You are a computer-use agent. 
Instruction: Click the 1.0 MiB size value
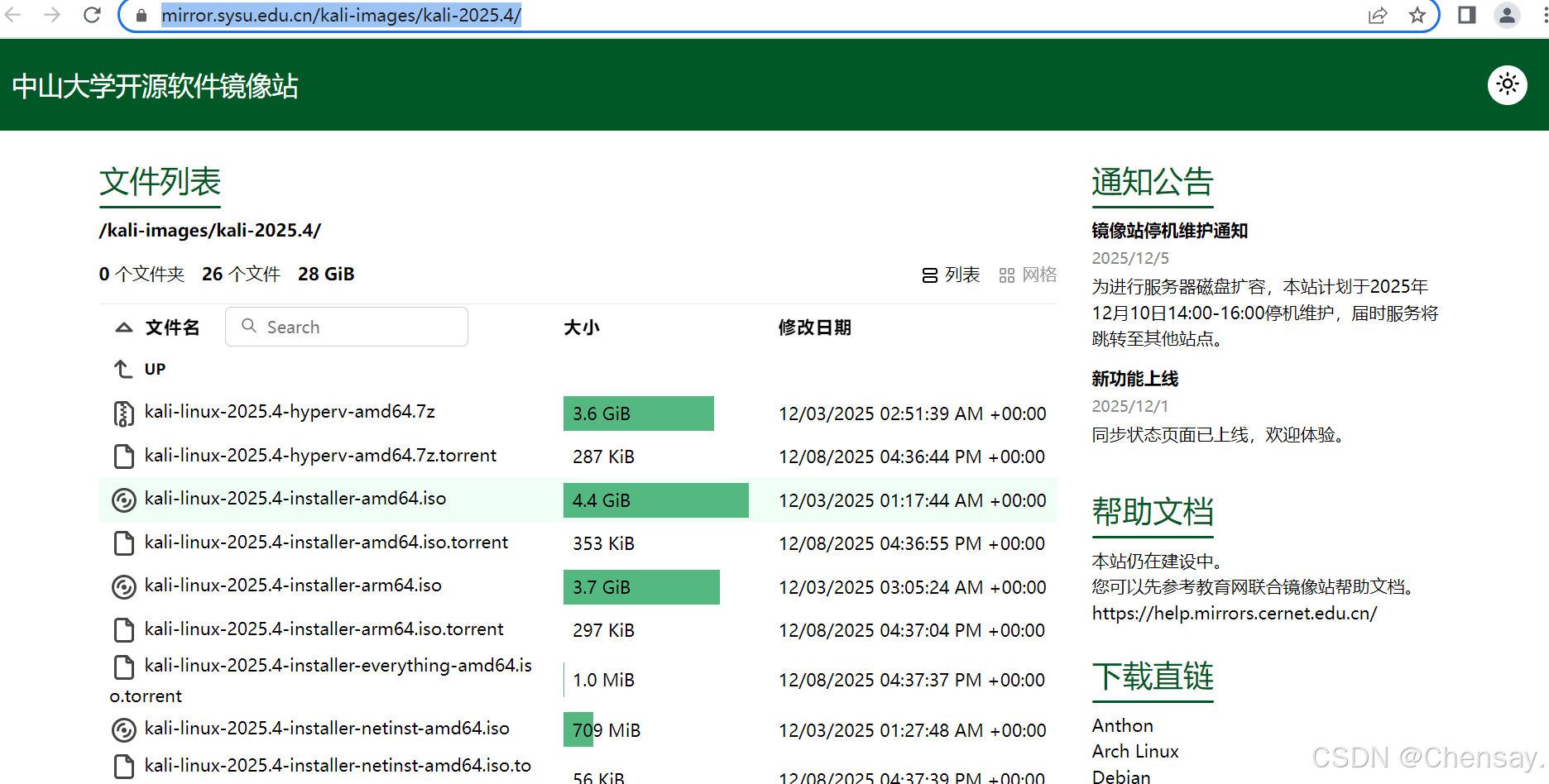click(603, 681)
